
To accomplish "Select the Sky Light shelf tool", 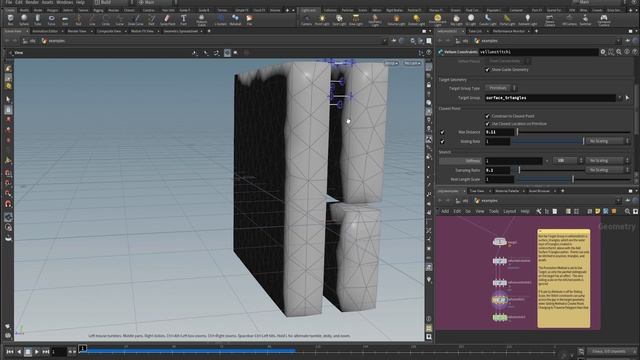I will tap(456, 20).
